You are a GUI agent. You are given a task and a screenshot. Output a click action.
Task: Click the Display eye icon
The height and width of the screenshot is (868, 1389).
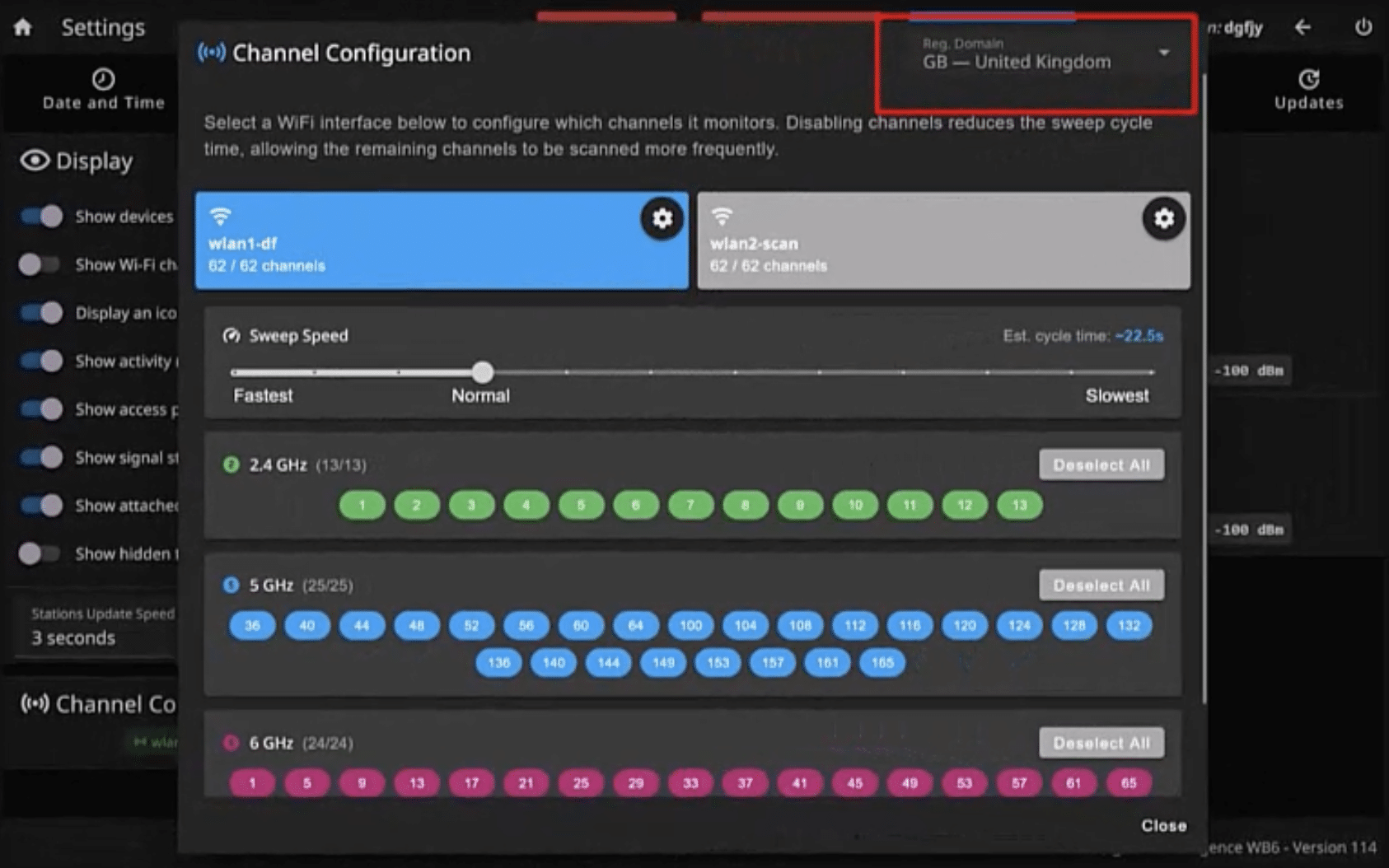click(x=35, y=161)
